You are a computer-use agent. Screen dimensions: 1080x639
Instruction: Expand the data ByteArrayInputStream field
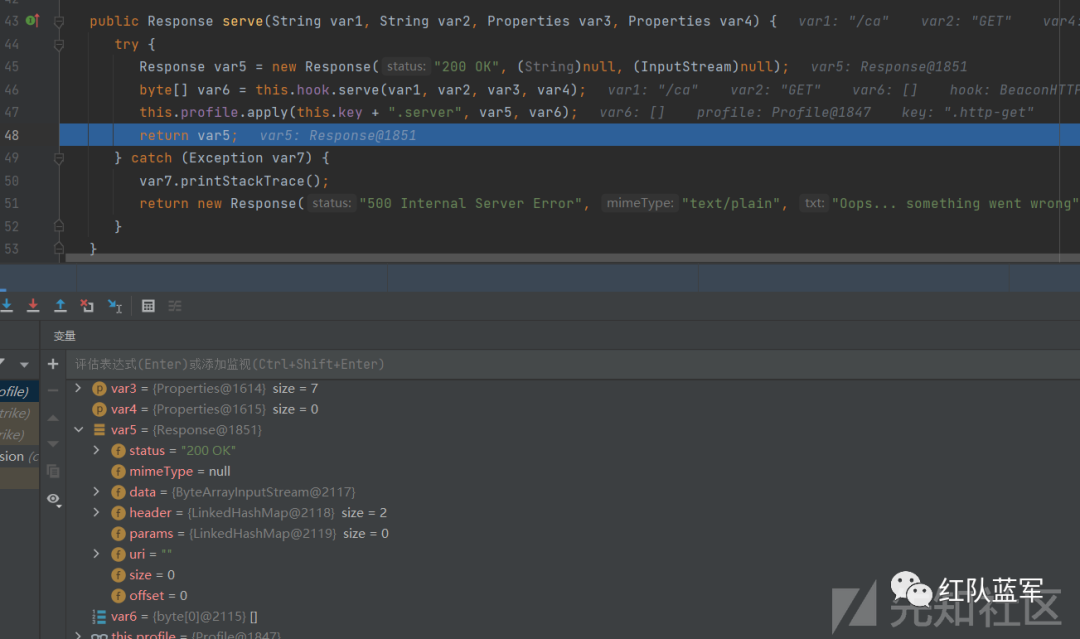coord(97,492)
